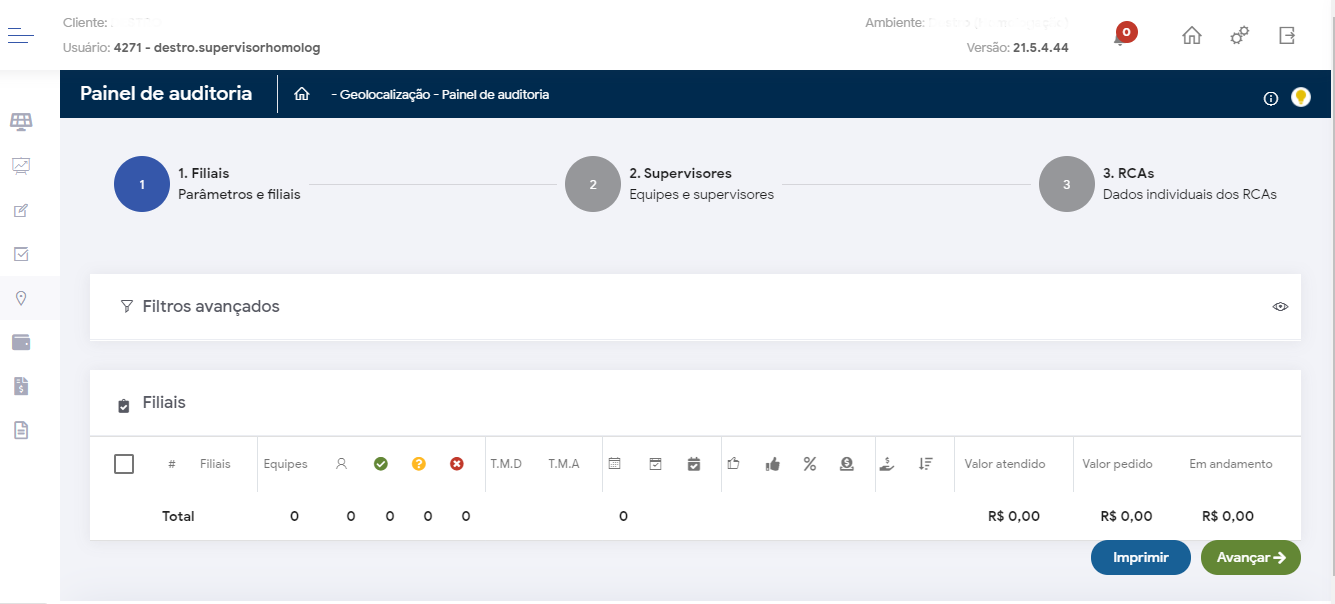The width and height of the screenshot is (1335, 604).
Task: Open settings gears icon
Action: (1240, 35)
